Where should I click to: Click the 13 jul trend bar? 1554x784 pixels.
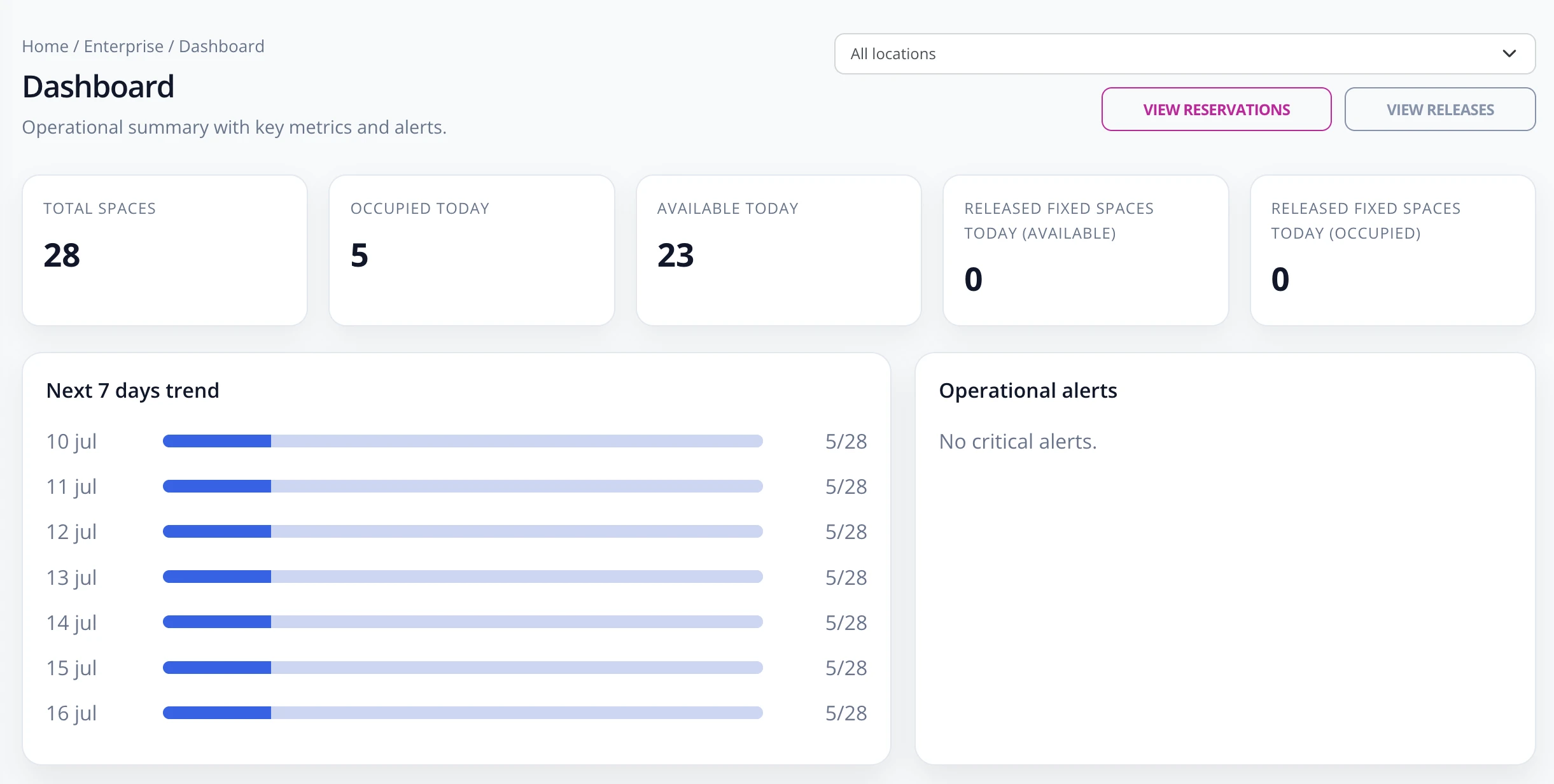[x=463, y=577]
